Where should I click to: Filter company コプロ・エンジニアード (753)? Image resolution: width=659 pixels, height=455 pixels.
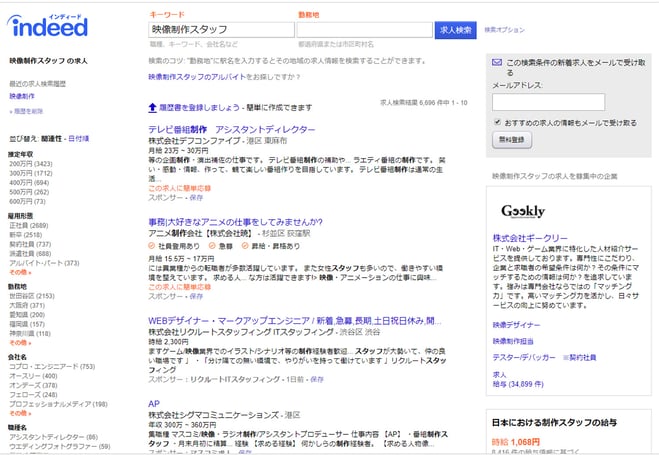52,366
